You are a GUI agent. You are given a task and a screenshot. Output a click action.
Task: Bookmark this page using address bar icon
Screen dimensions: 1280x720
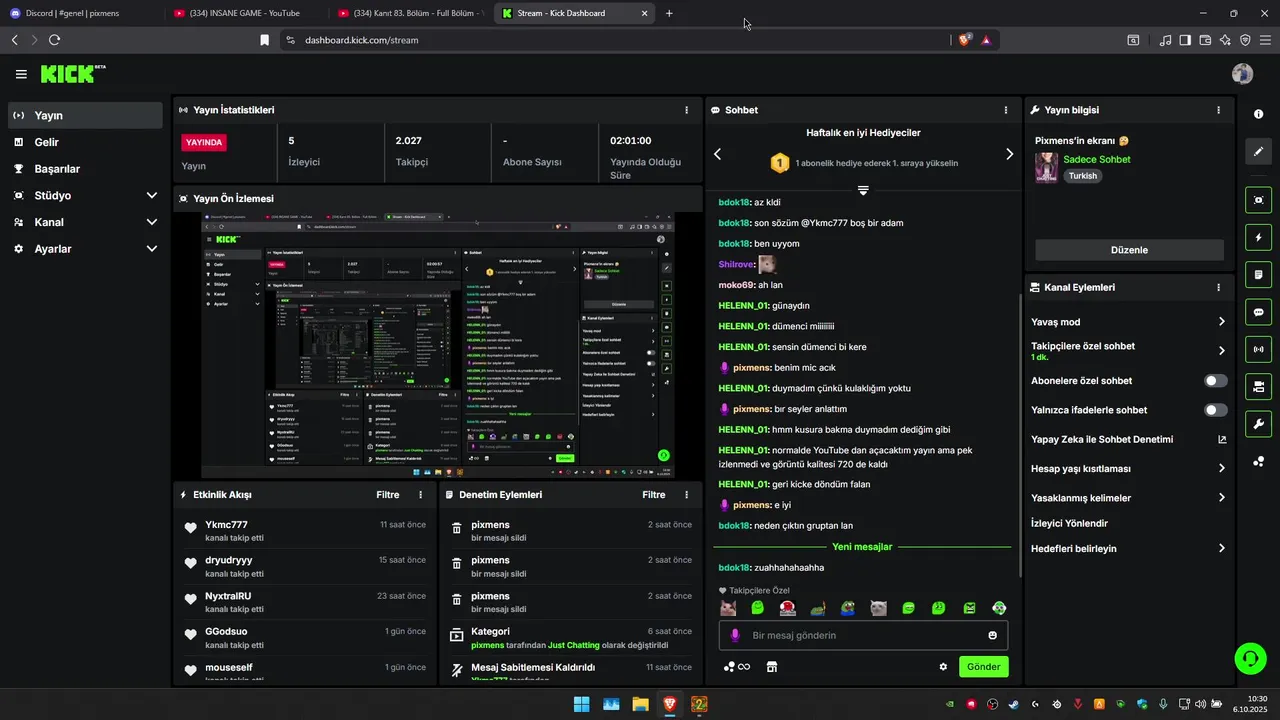click(264, 40)
